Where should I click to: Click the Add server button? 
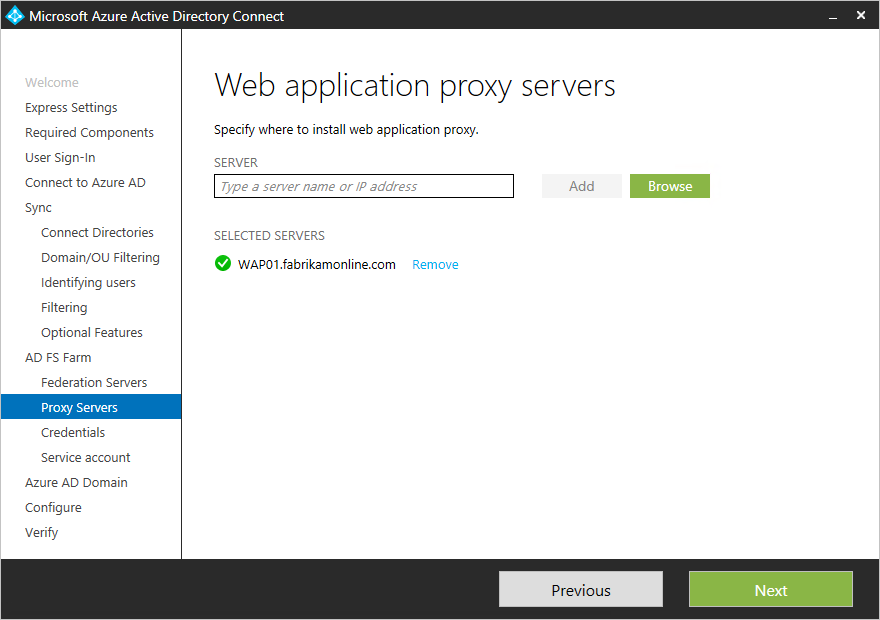[x=581, y=186]
